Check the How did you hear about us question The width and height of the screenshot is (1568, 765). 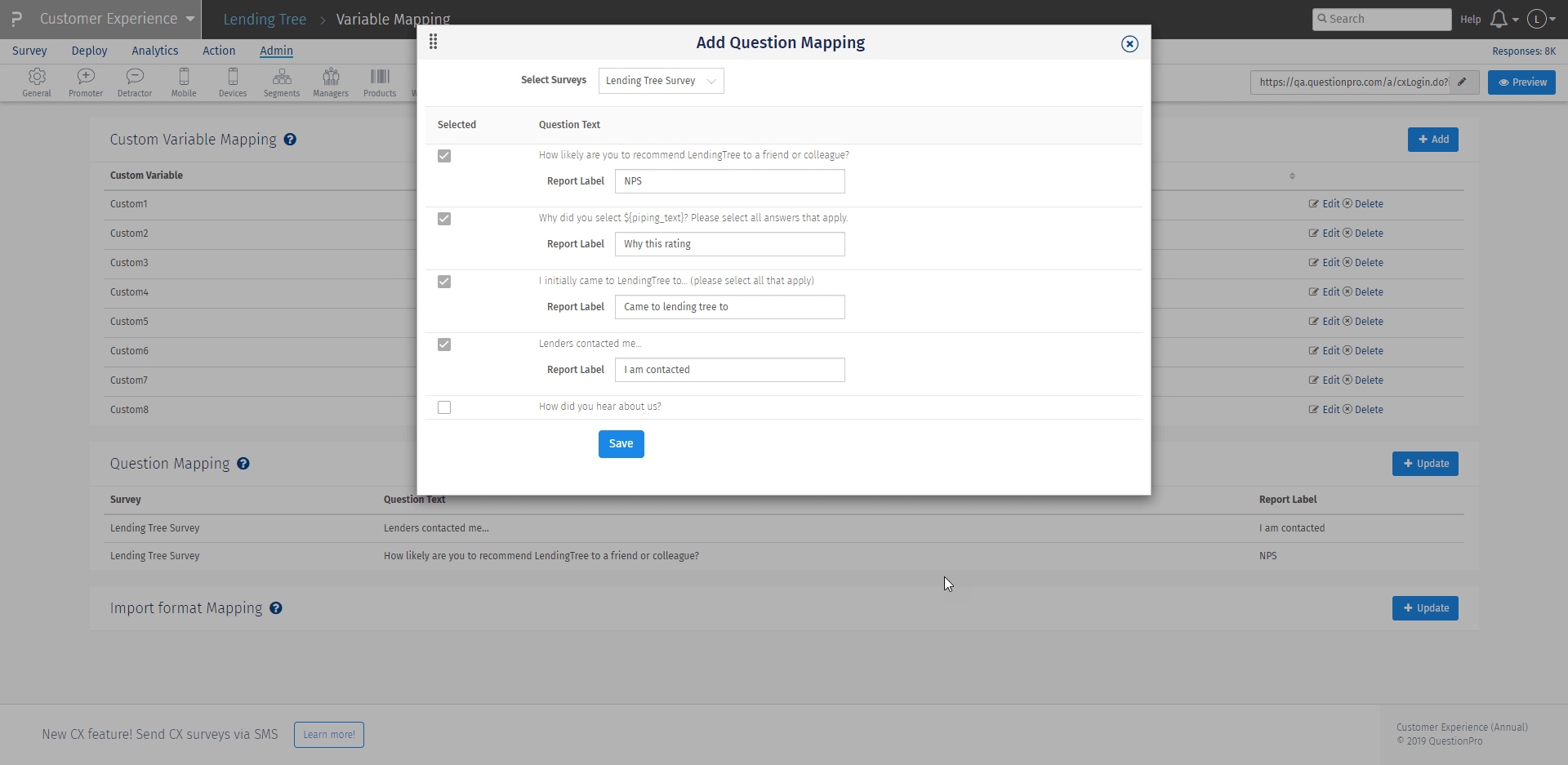pyautogui.click(x=443, y=407)
